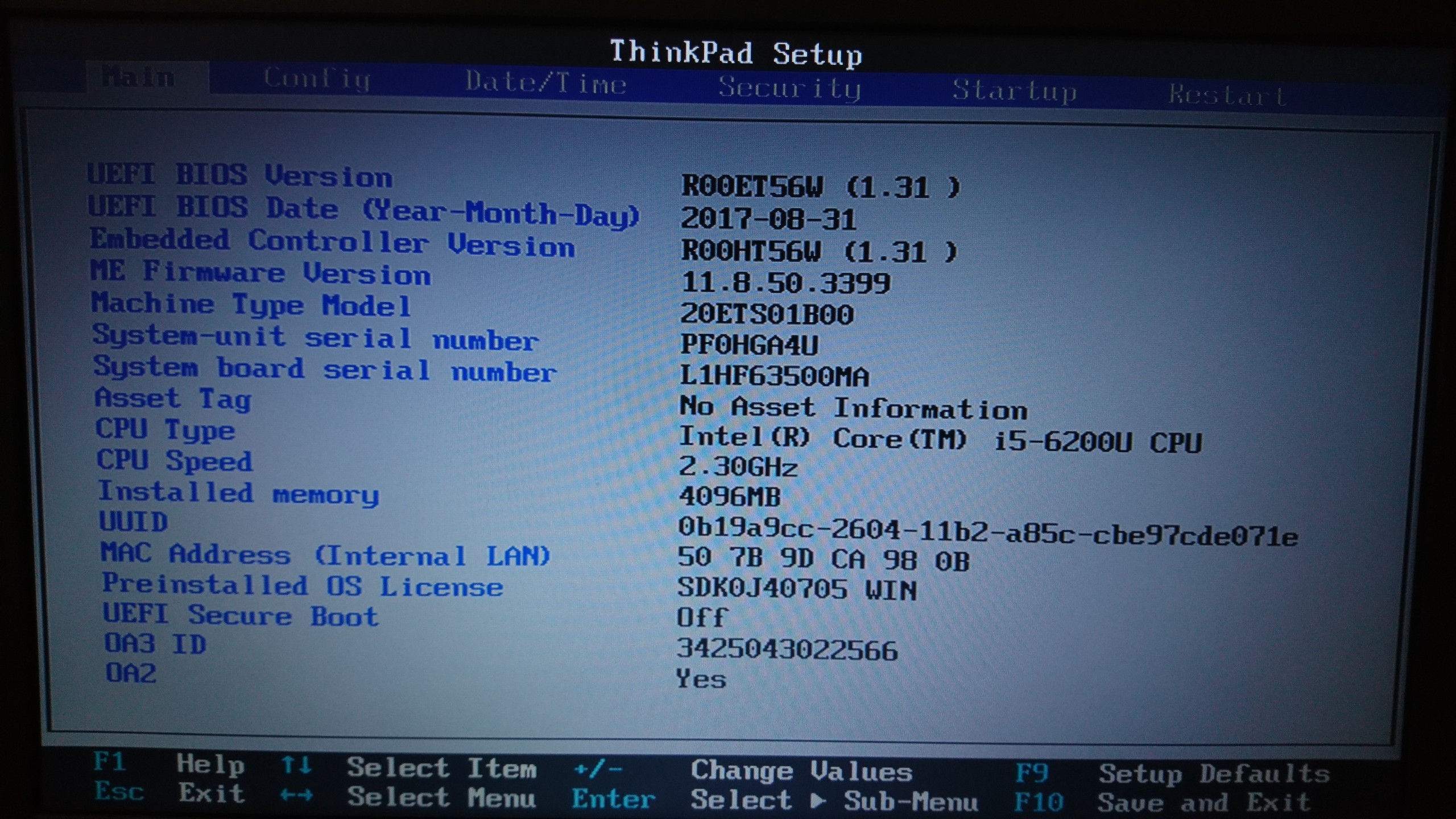Click the Sub-Menu triangle arrow icon
Image resolution: width=1456 pixels, height=819 pixels.
pyautogui.click(x=818, y=800)
